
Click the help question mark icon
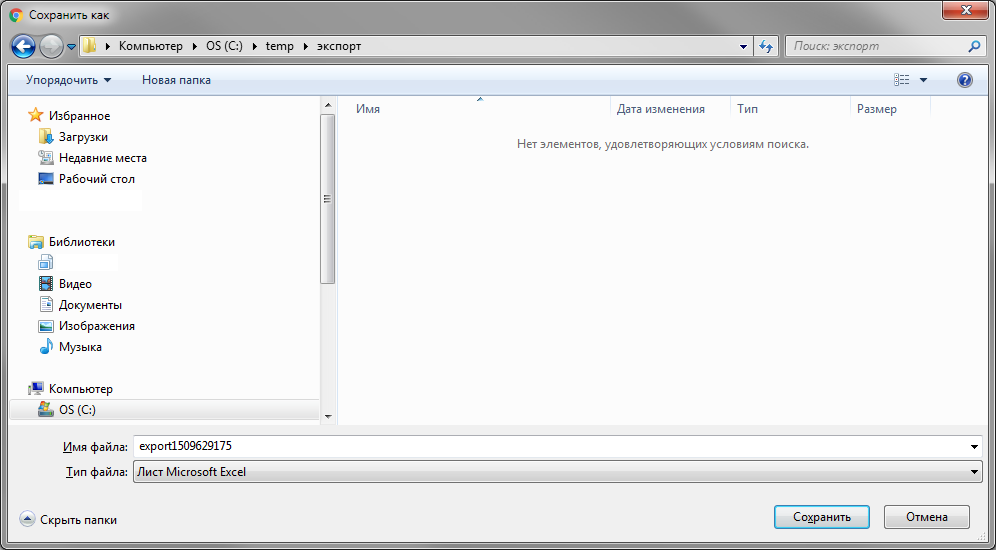964,80
